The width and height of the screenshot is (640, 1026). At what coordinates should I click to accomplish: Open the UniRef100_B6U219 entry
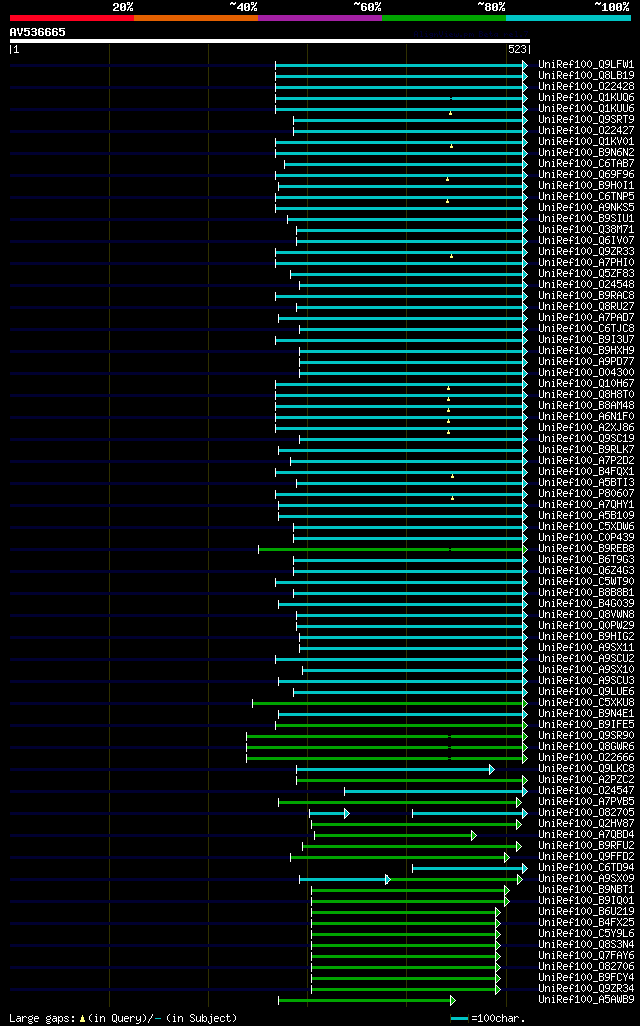tap(586, 911)
